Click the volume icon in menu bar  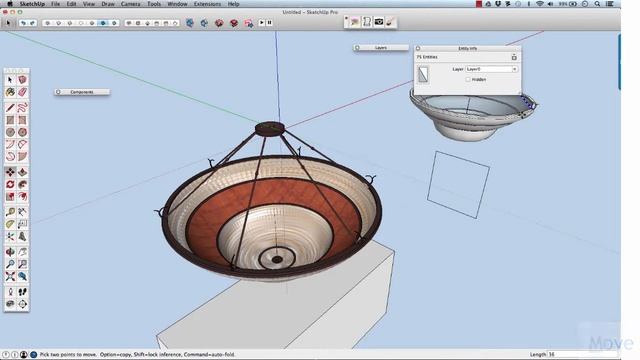tap(550, 4)
